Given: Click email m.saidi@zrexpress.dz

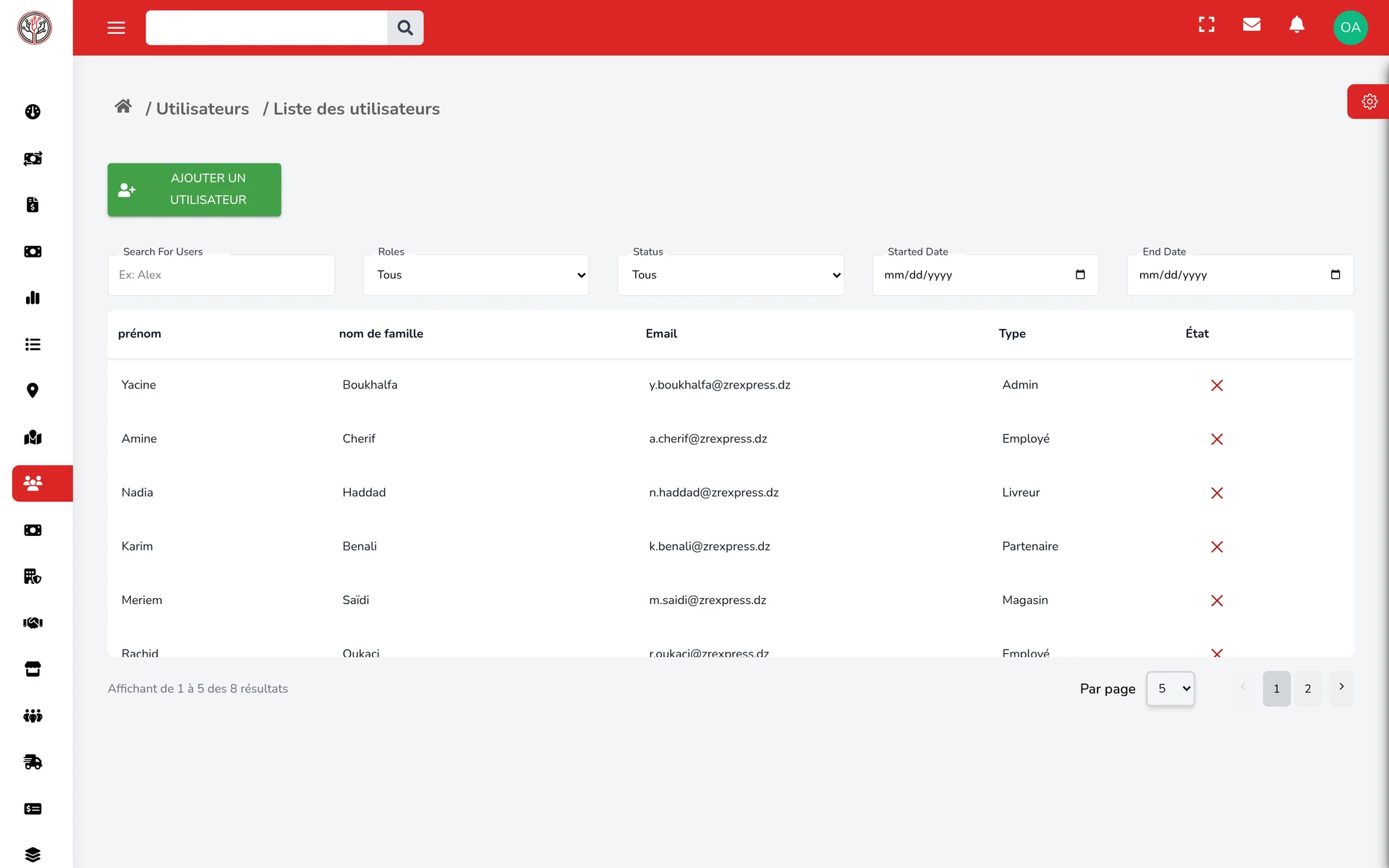Looking at the screenshot, I should [x=708, y=600].
